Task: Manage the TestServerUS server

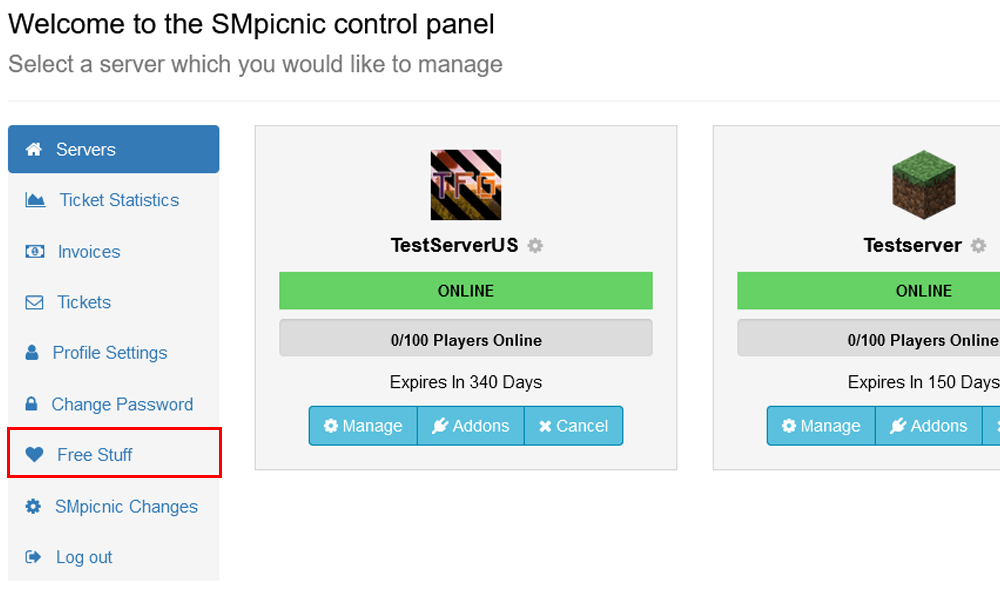Action: (x=364, y=426)
